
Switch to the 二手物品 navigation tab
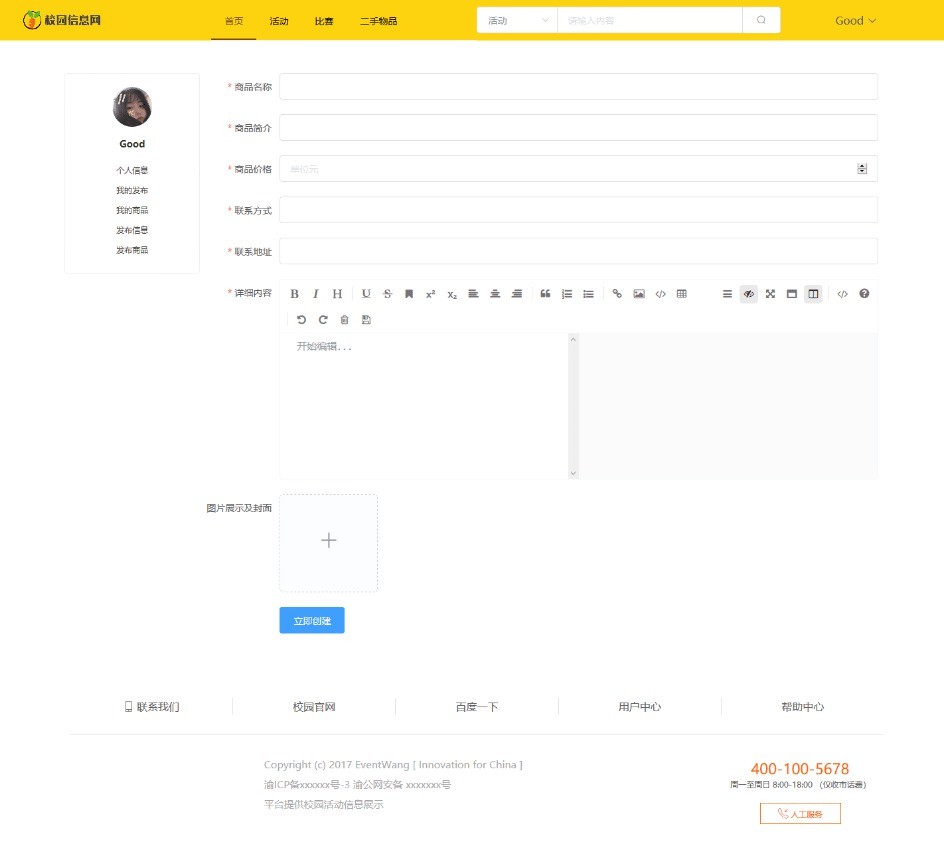(x=378, y=20)
